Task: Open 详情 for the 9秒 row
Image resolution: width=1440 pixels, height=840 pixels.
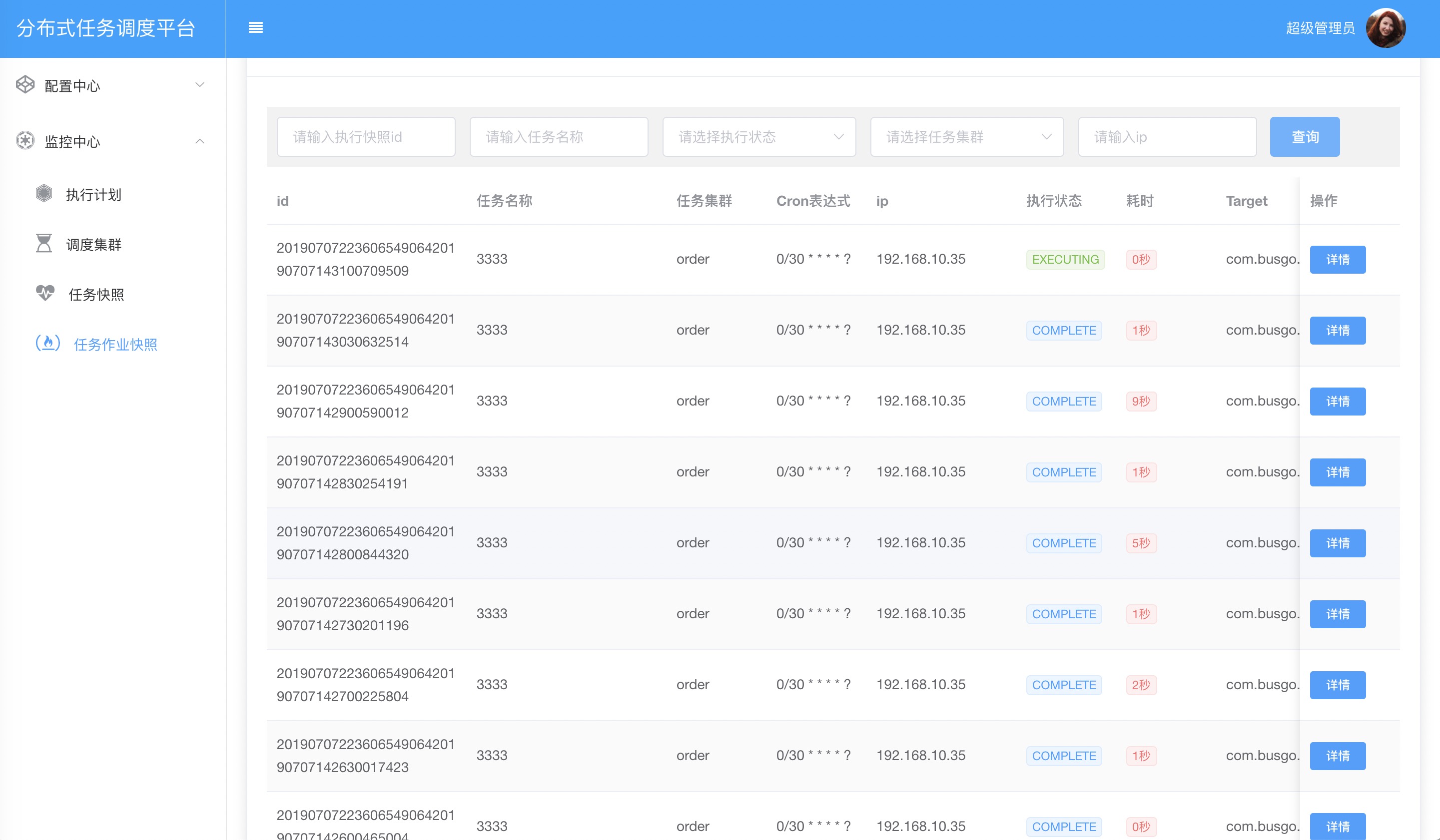Action: (1337, 402)
